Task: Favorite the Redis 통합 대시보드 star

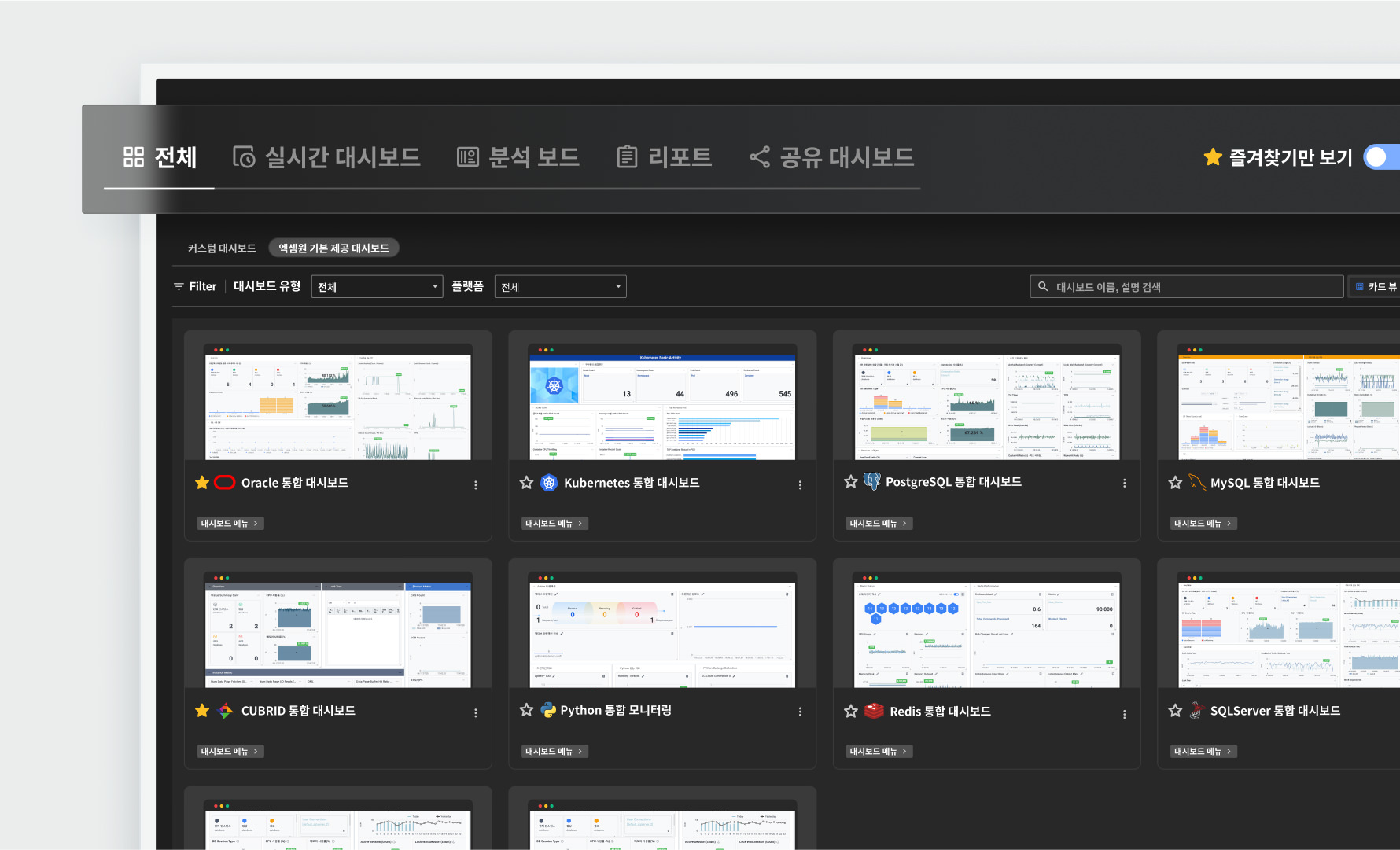Action: pyautogui.click(x=850, y=712)
